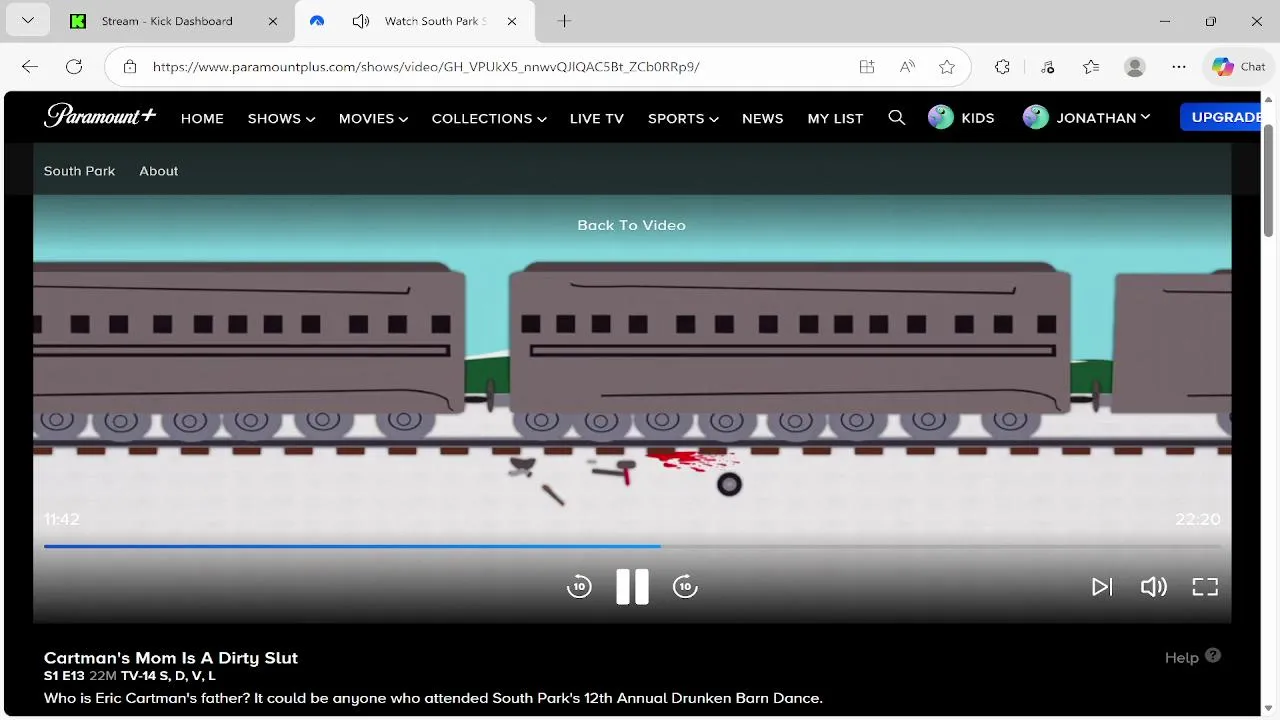
Task: Open browser settings and more menu
Action: (1179, 67)
